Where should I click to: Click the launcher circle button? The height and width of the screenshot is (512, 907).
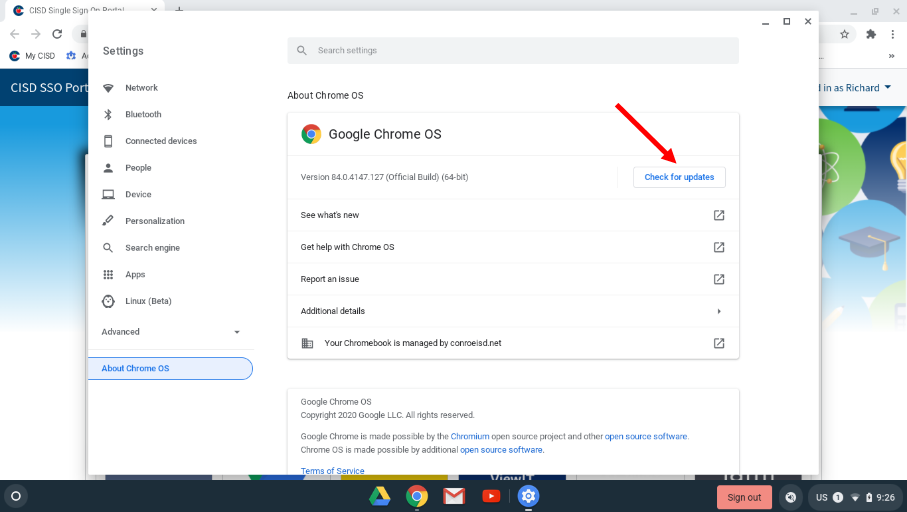click(x=15, y=496)
